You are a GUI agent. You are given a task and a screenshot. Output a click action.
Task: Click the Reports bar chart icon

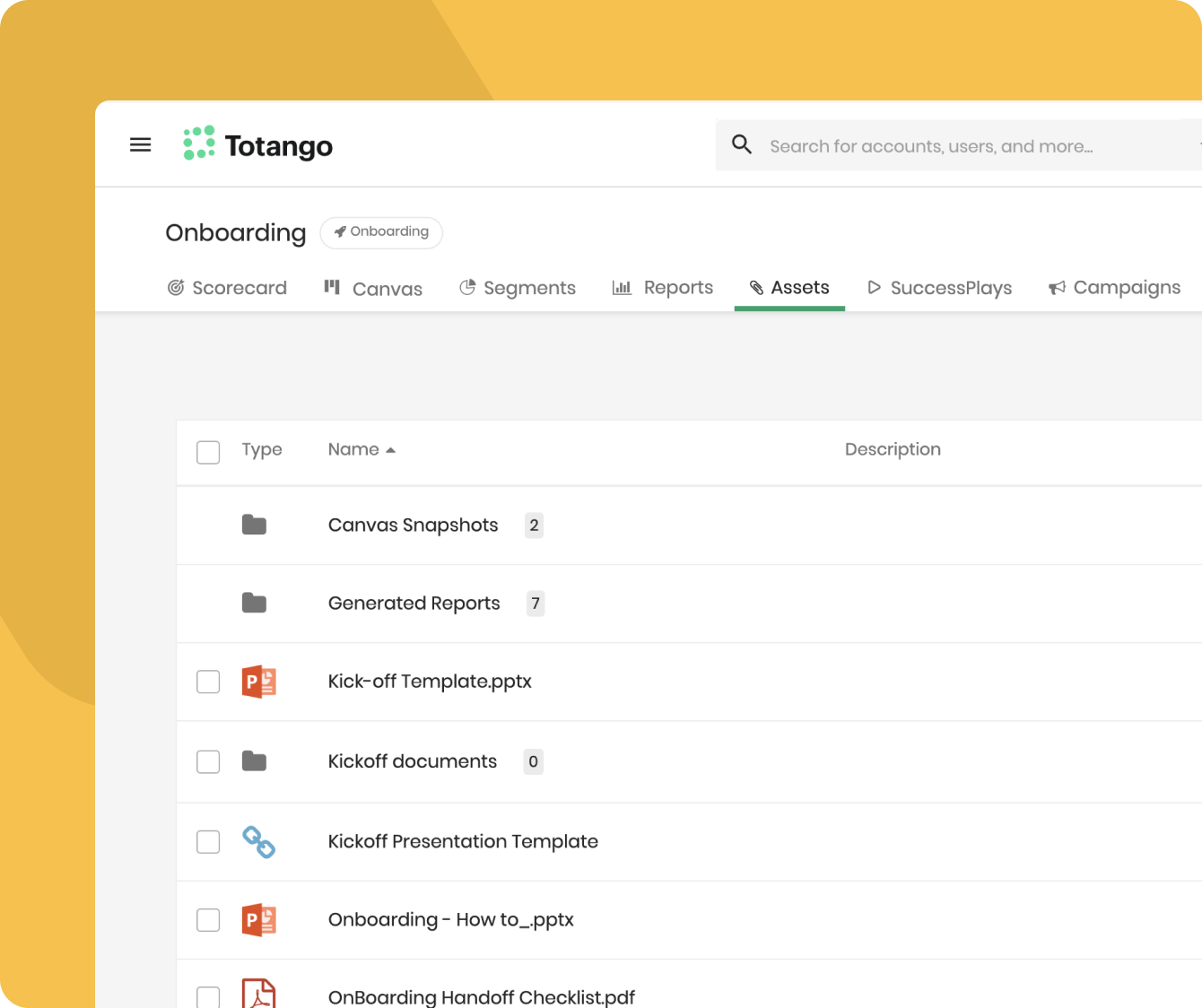pos(622,287)
